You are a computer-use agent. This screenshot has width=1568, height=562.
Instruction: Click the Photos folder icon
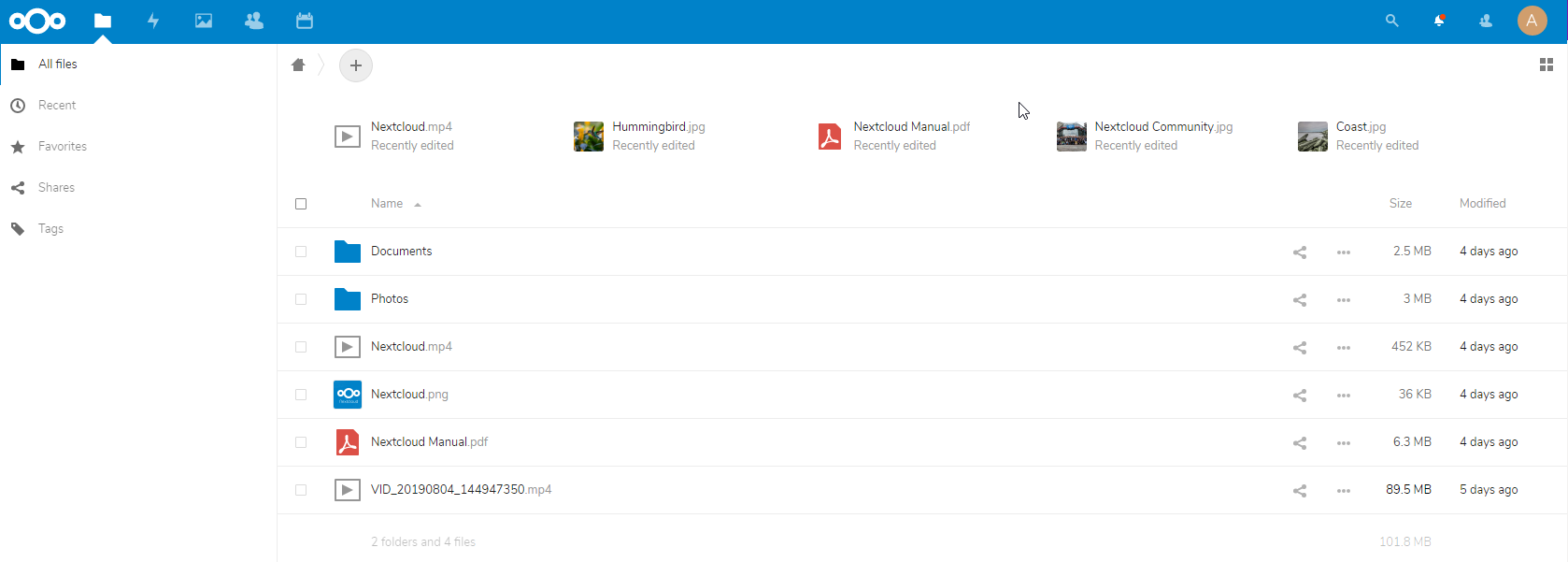(348, 299)
